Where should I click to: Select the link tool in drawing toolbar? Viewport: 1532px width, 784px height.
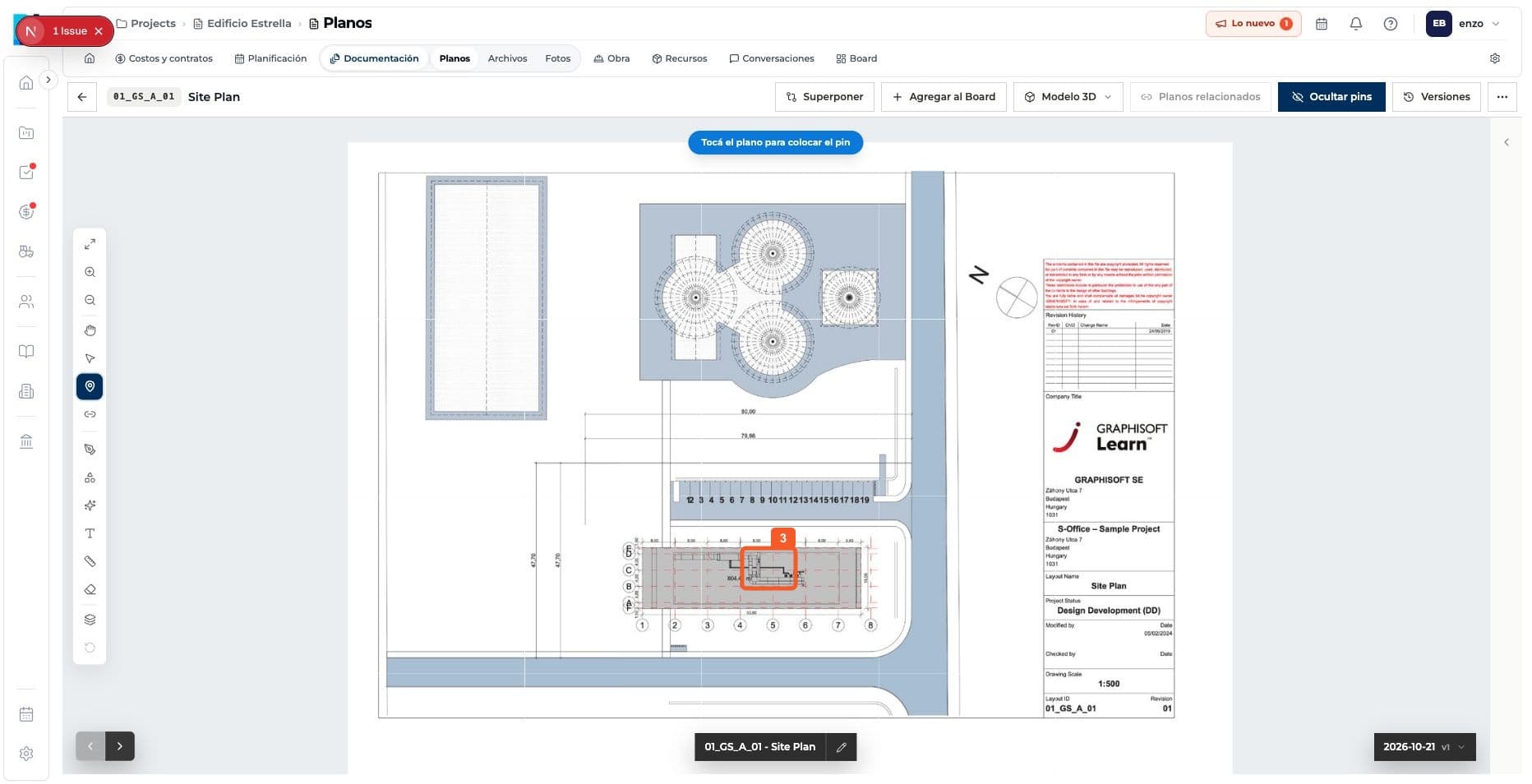coord(90,414)
